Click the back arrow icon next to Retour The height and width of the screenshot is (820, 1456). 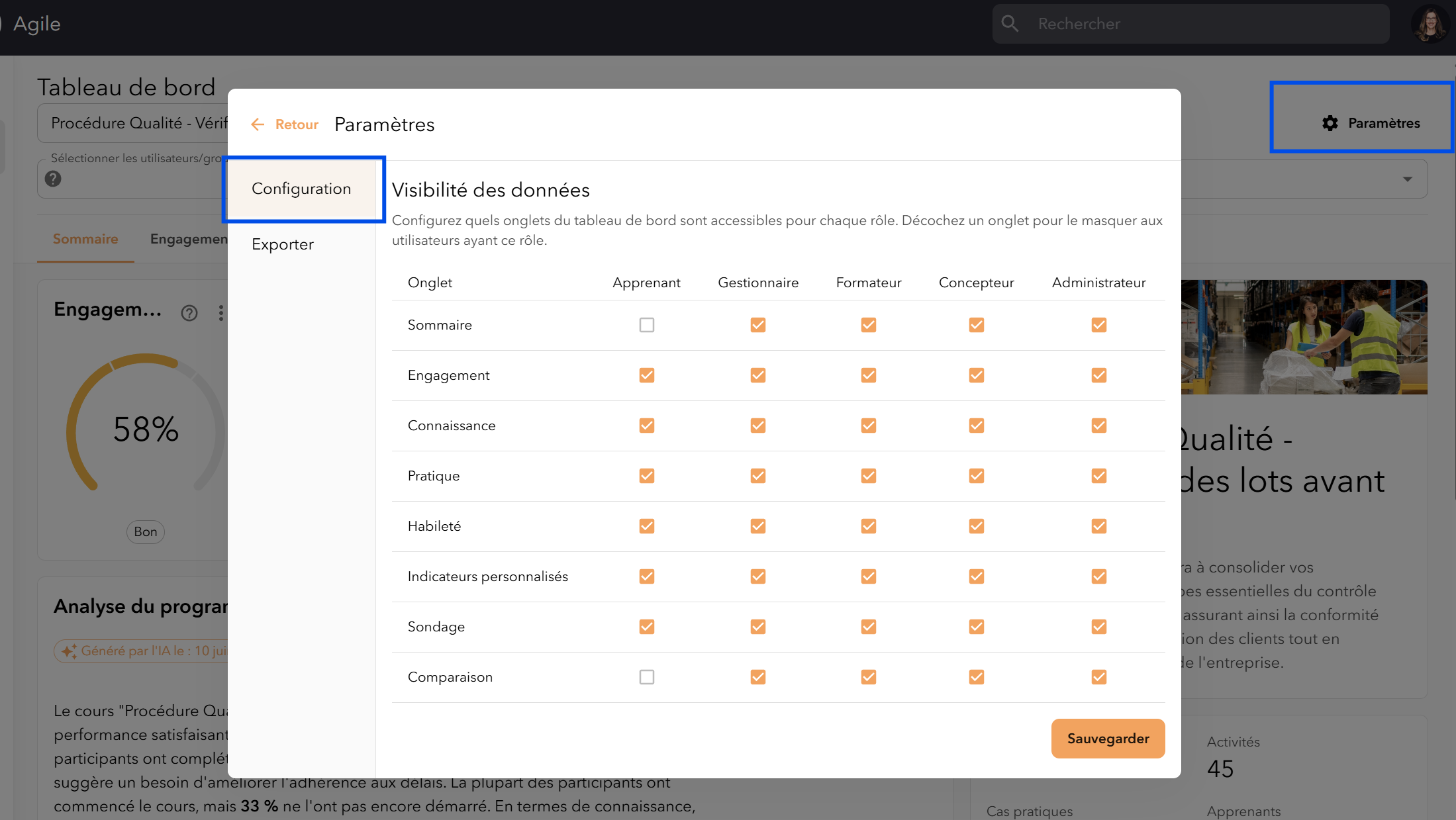tap(258, 124)
